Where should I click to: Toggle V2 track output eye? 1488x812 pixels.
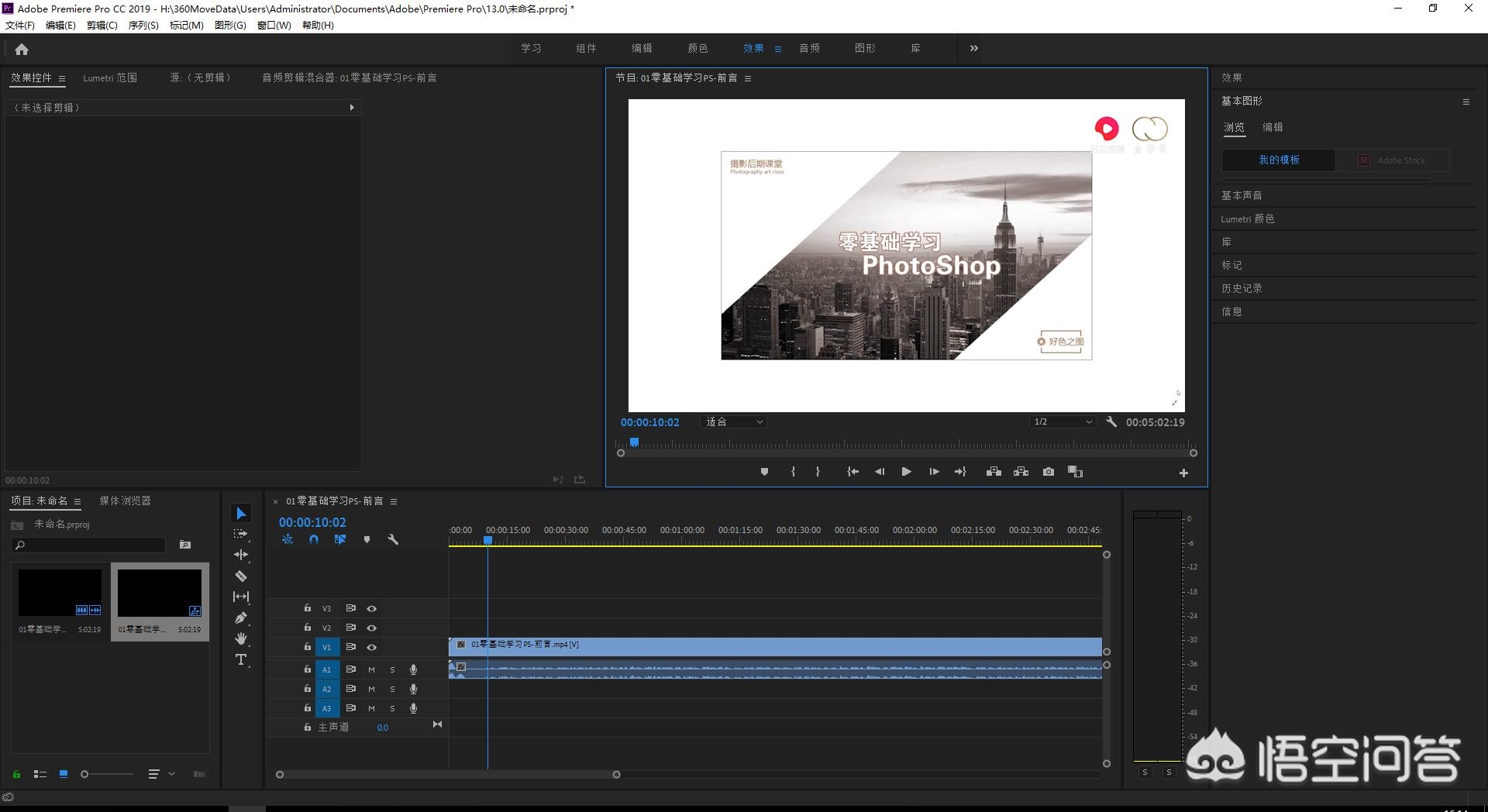point(371,628)
